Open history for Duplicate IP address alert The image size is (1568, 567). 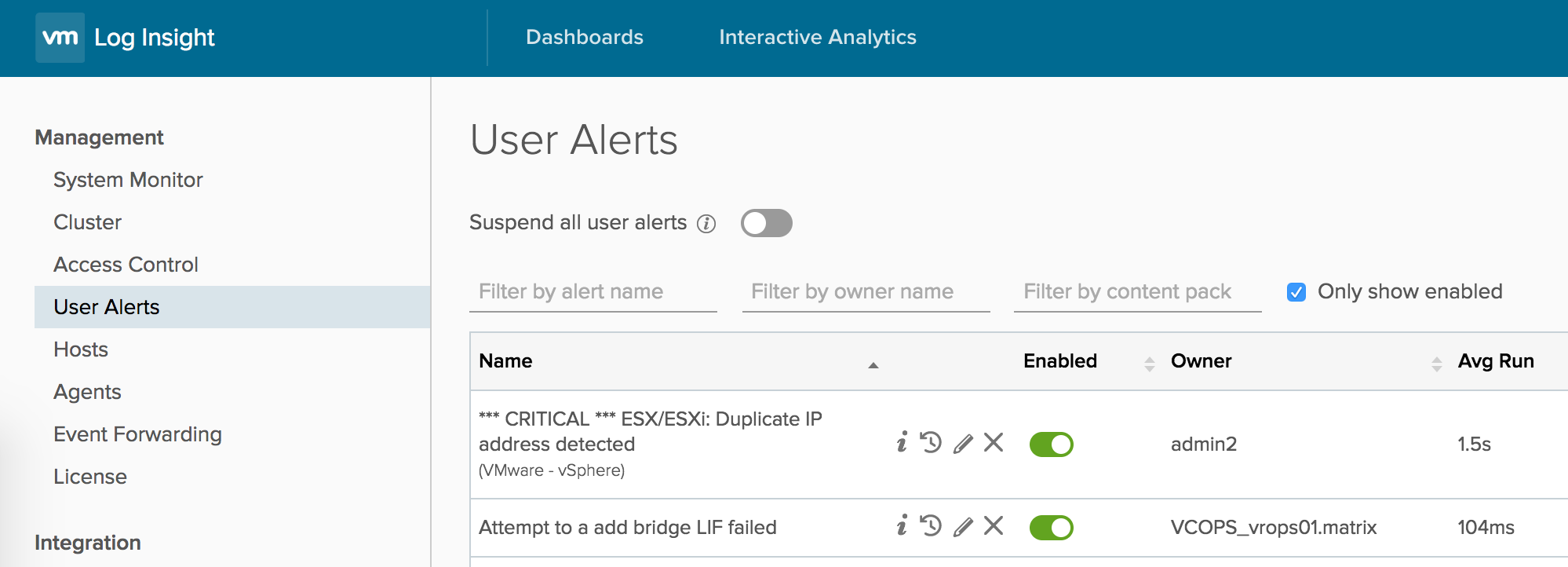tap(932, 443)
